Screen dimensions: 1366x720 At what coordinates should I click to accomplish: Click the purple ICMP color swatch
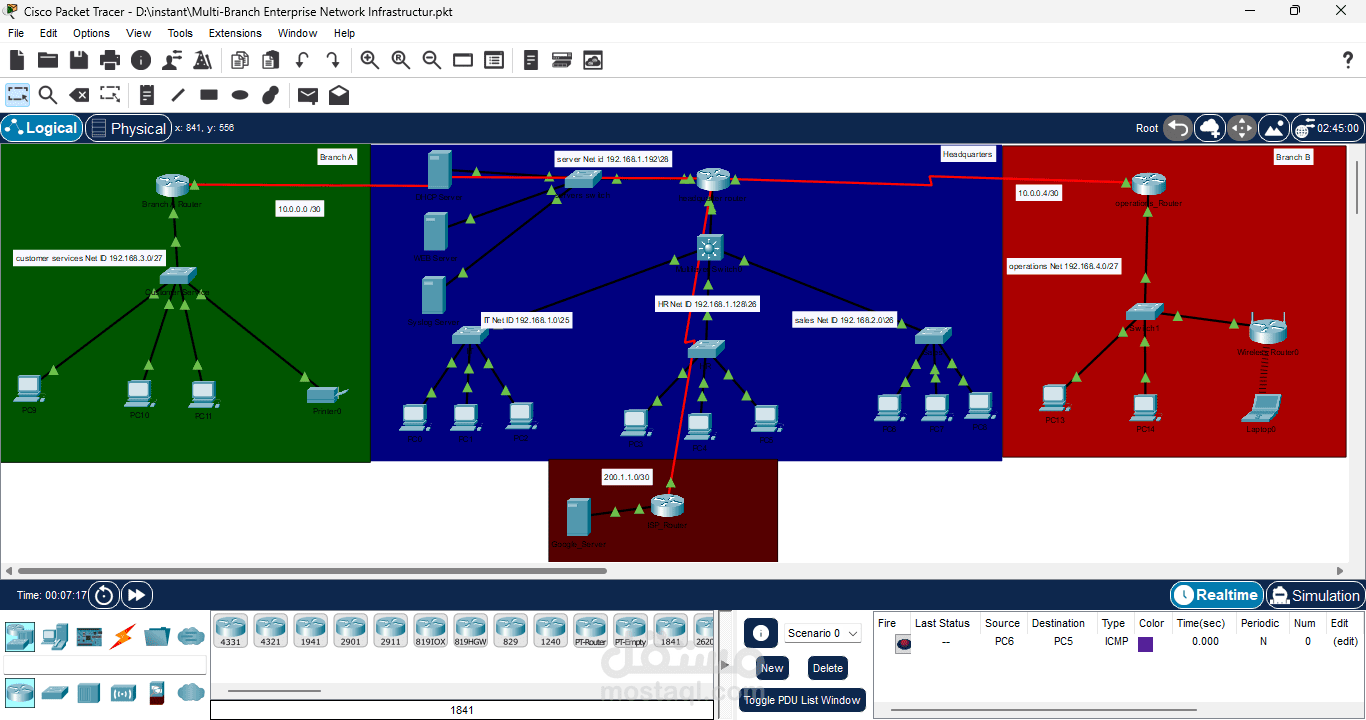(1145, 642)
